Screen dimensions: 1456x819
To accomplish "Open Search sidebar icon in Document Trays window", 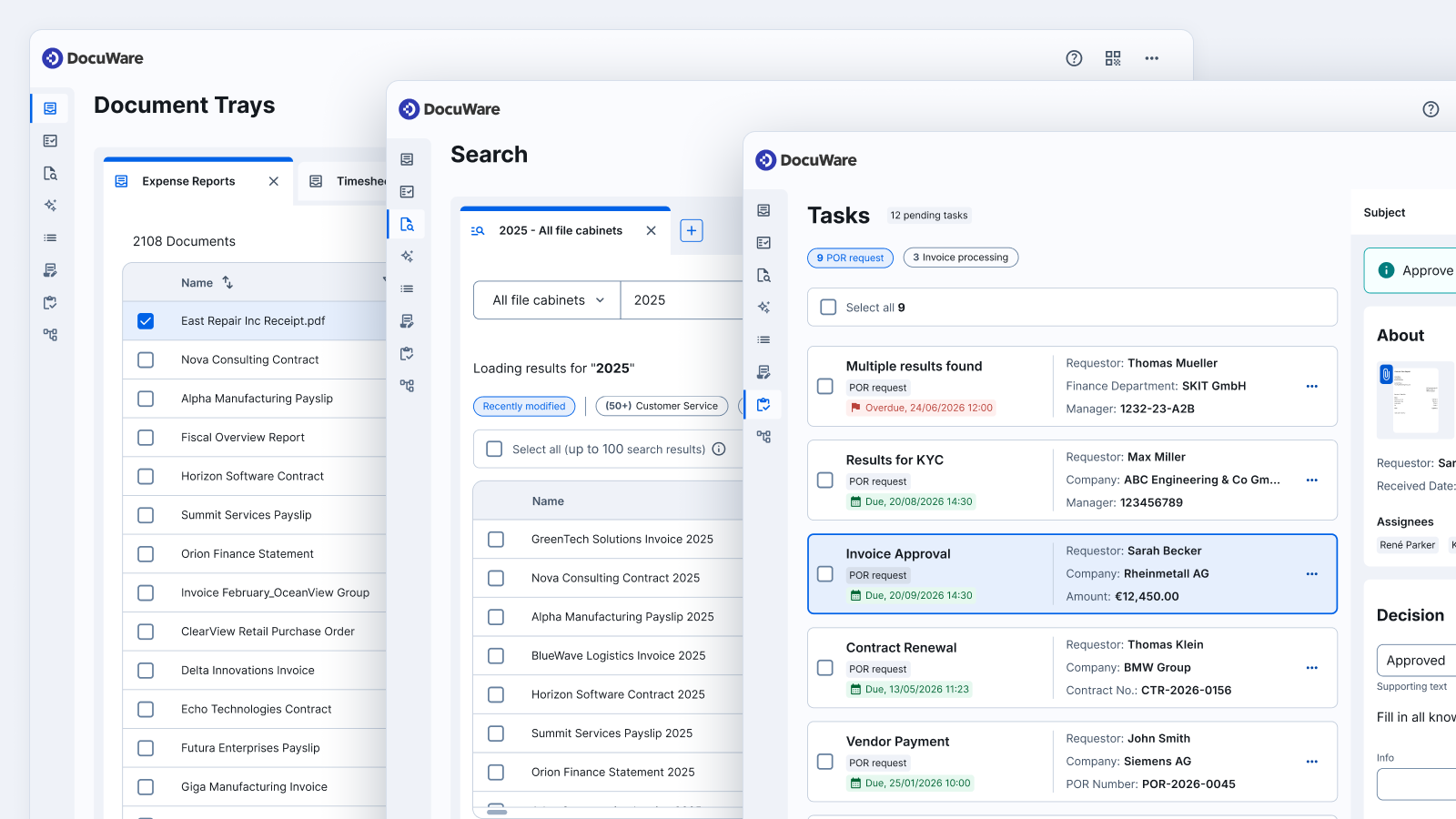I will pos(50,173).
